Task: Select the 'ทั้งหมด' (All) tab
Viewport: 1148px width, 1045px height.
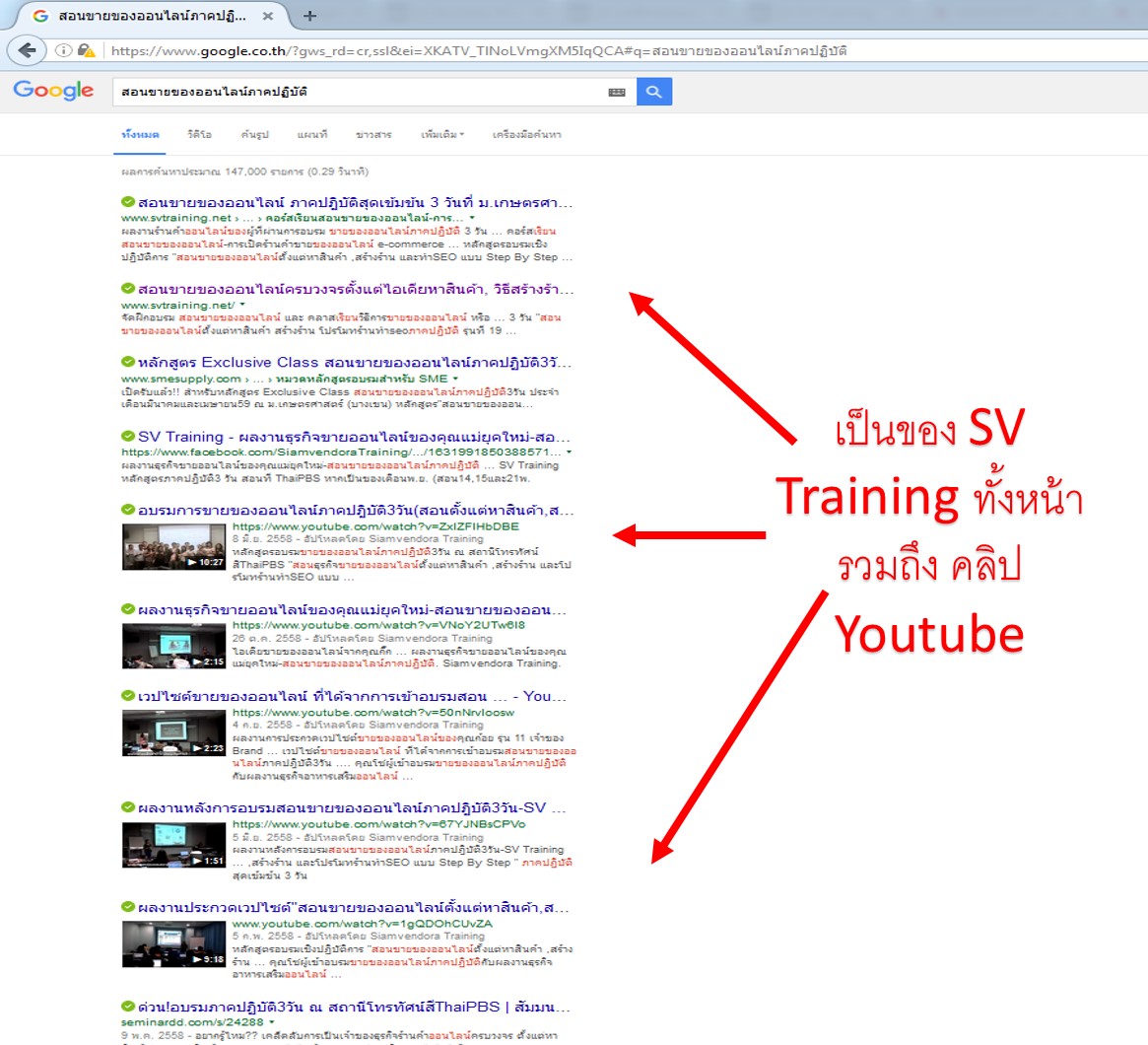Action: [140, 135]
